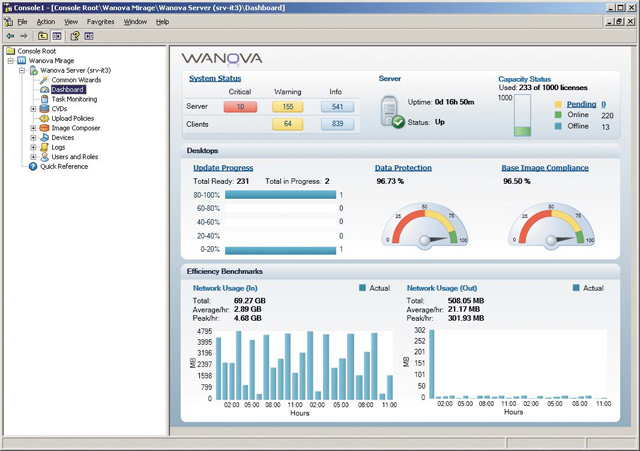Expand the Devices tree node
The image size is (640, 451).
[x=33, y=138]
